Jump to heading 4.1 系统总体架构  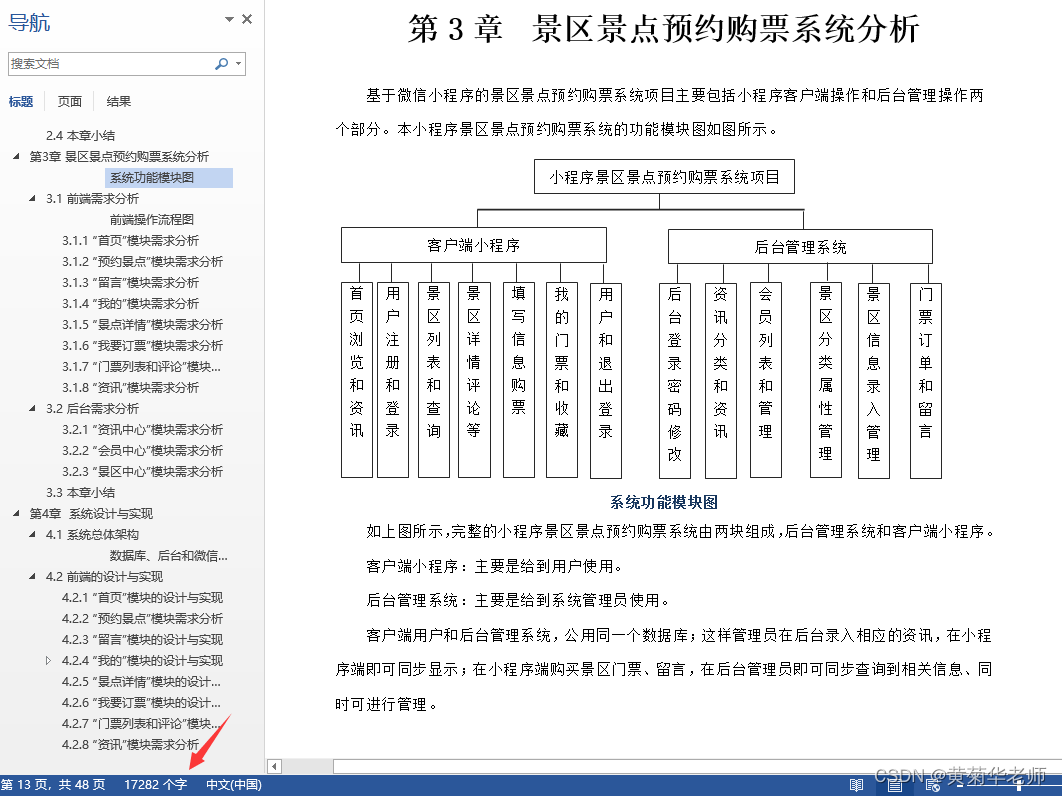point(92,535)
